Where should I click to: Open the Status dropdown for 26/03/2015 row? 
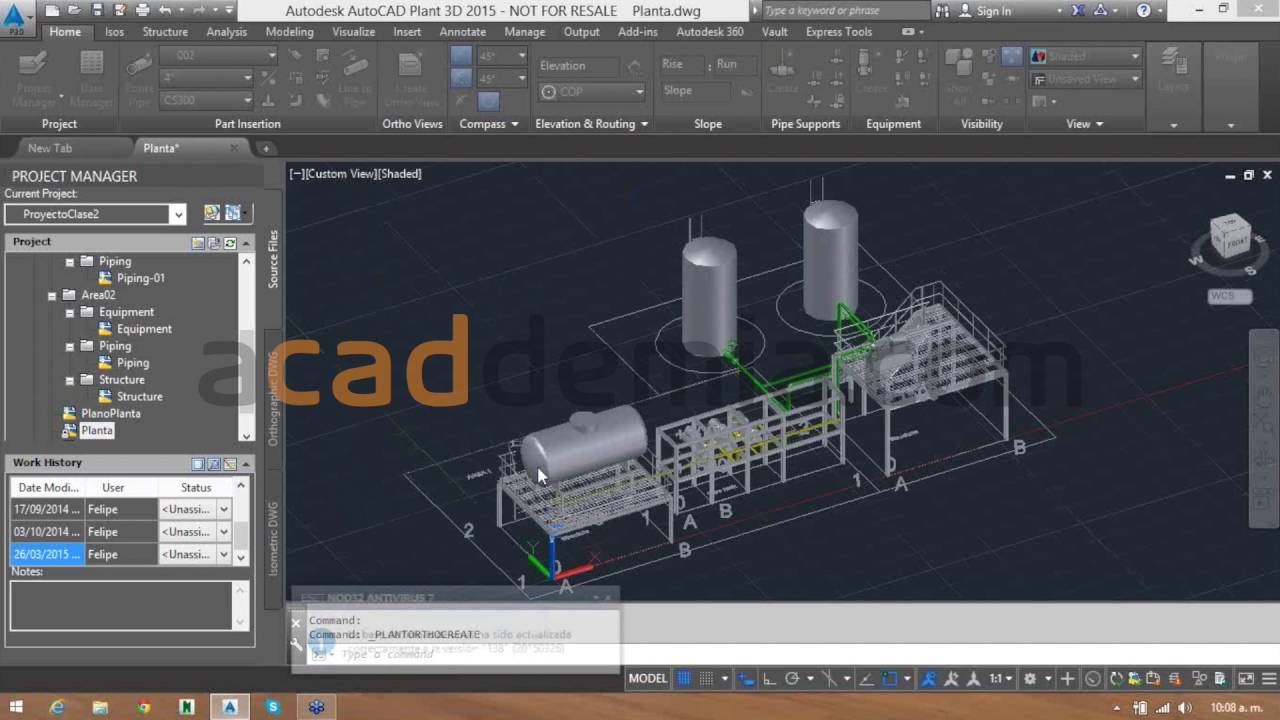(224, 554)
